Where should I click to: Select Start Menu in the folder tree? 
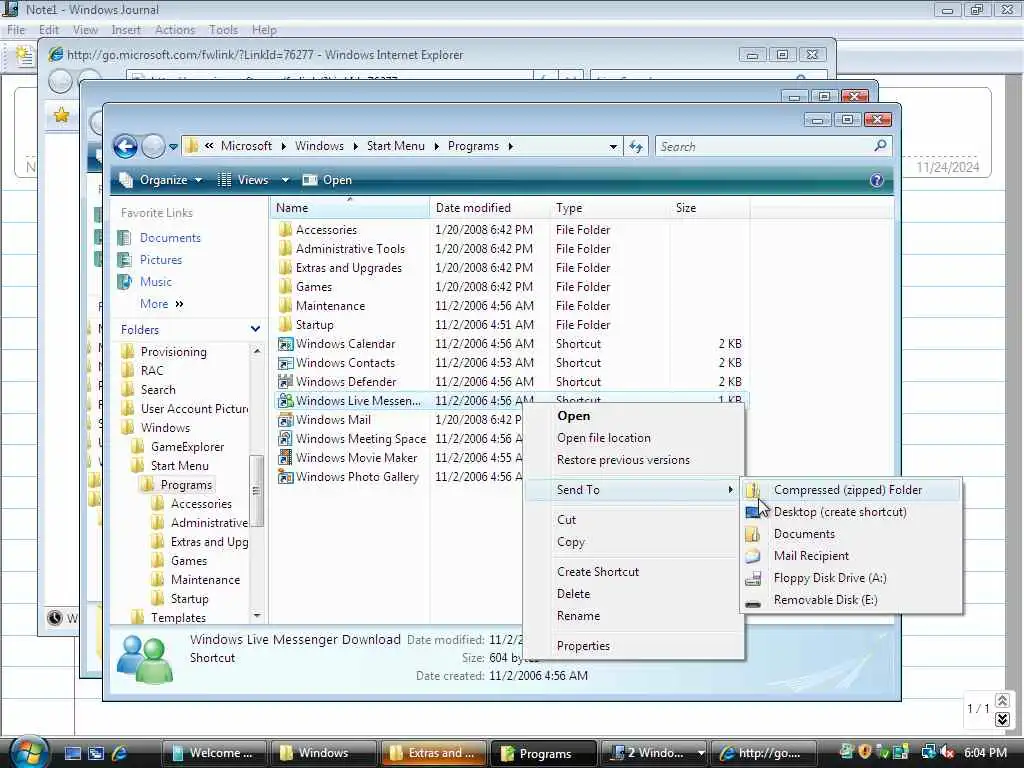click(180, 466)
